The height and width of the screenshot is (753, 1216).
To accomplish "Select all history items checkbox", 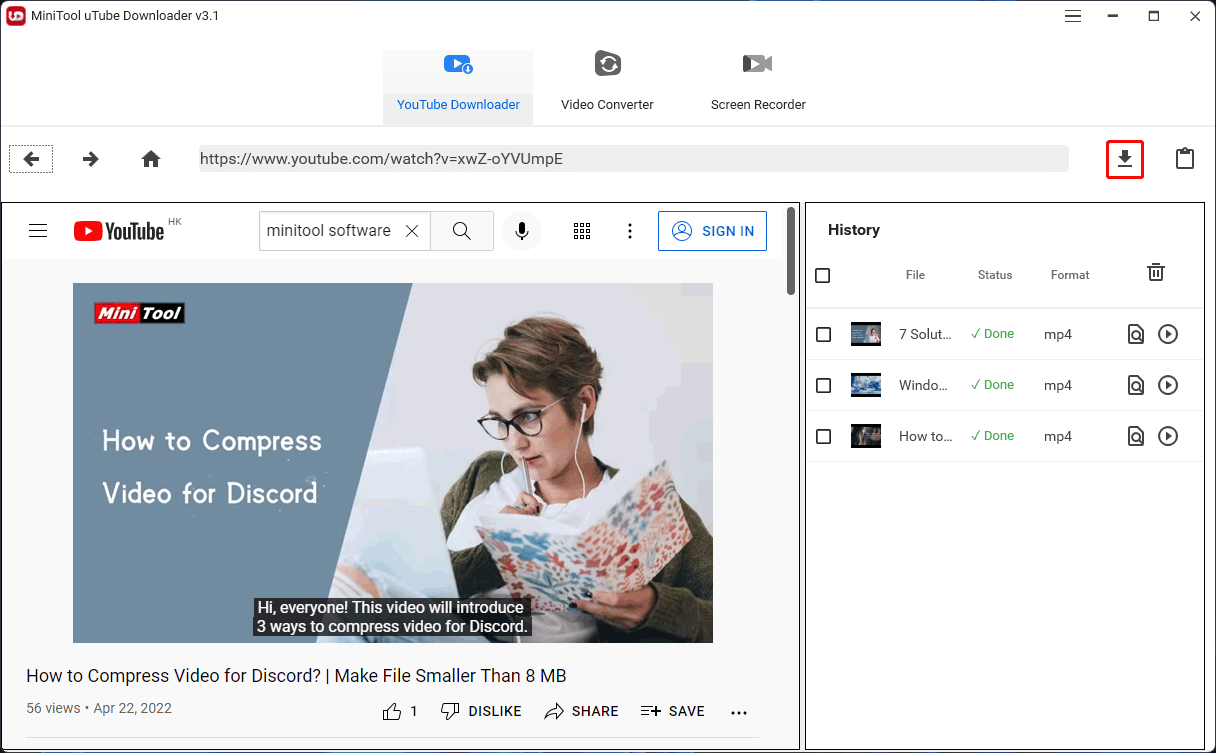I will click(823, 275).
